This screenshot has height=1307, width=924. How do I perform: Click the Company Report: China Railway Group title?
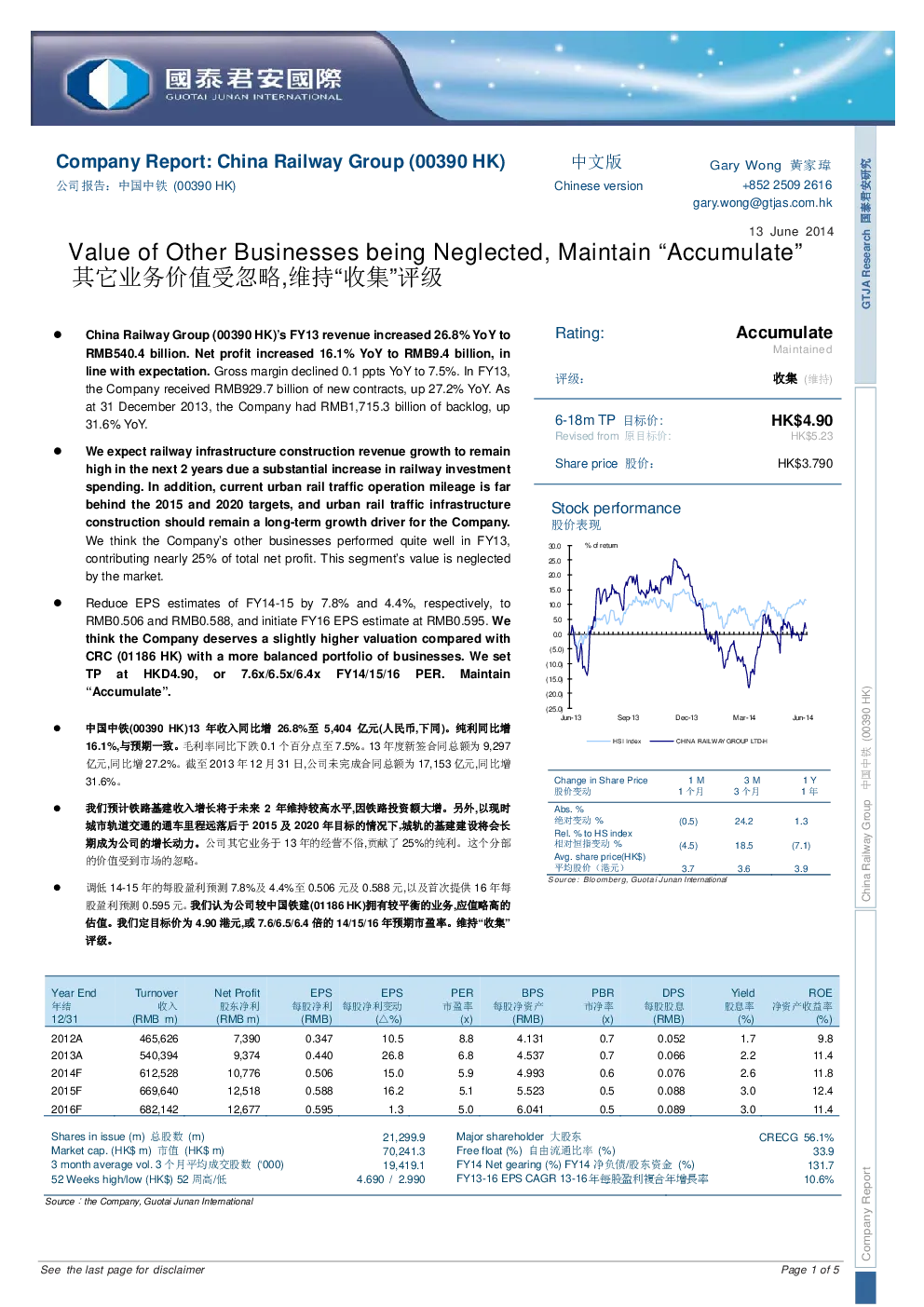[280, 161]
